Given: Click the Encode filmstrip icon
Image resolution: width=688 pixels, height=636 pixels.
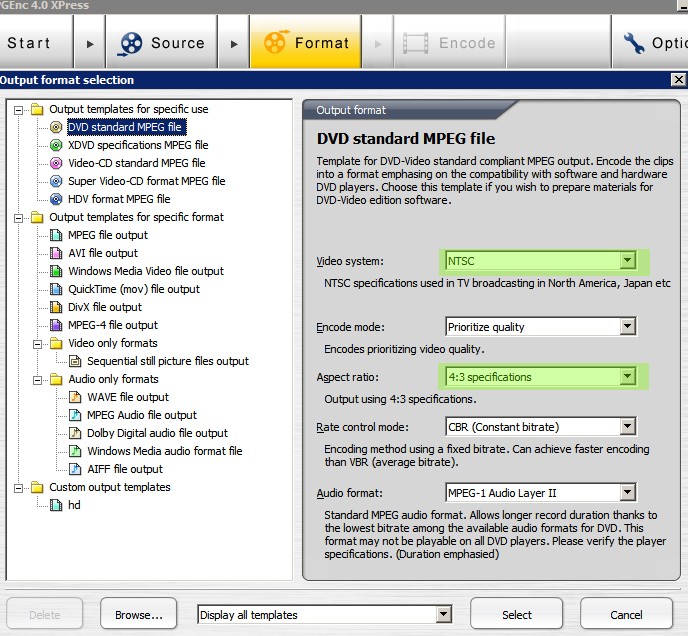Looking at the screenshot, I should 415,43.
